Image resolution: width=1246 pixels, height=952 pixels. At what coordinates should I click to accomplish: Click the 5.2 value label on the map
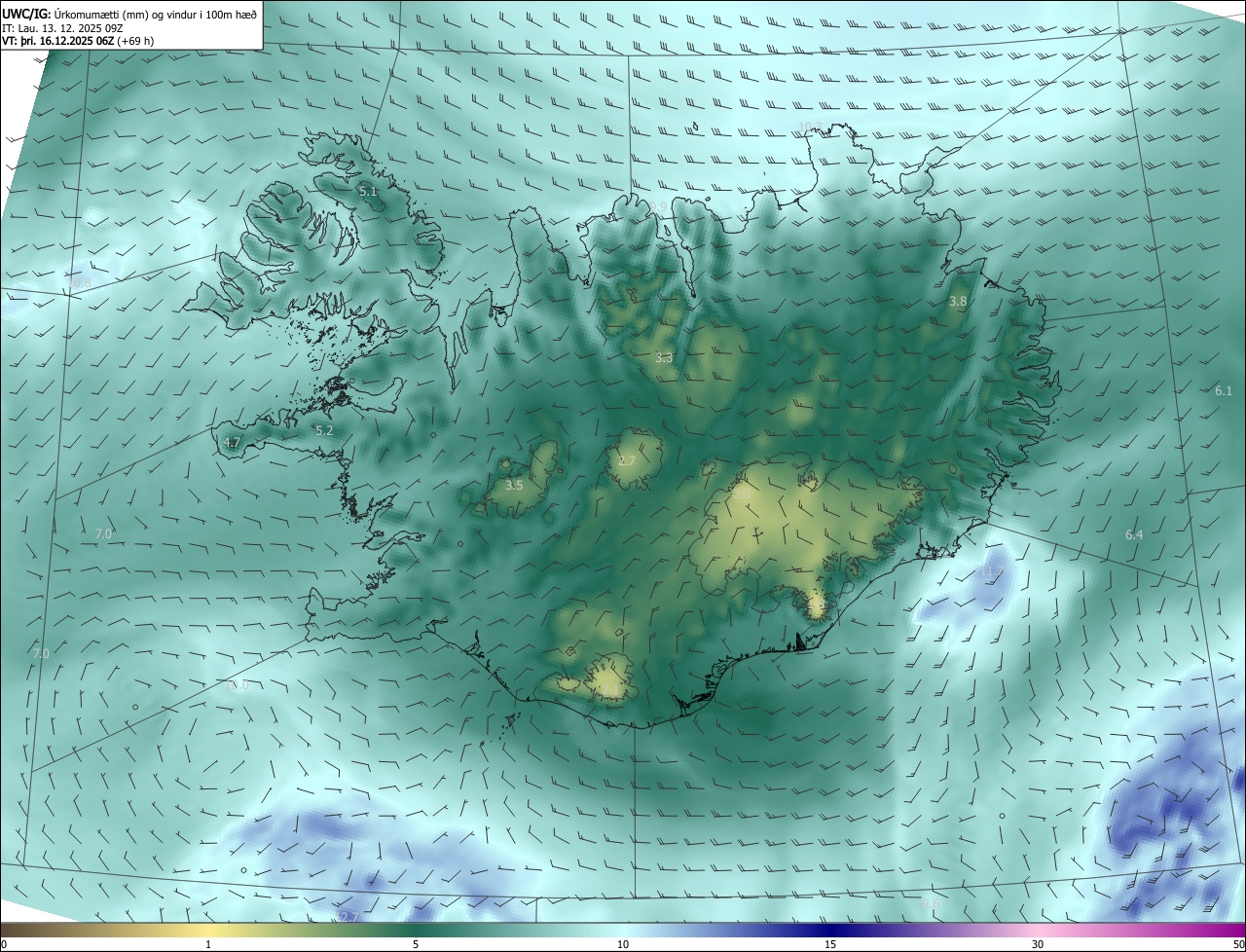click(324, 430)
